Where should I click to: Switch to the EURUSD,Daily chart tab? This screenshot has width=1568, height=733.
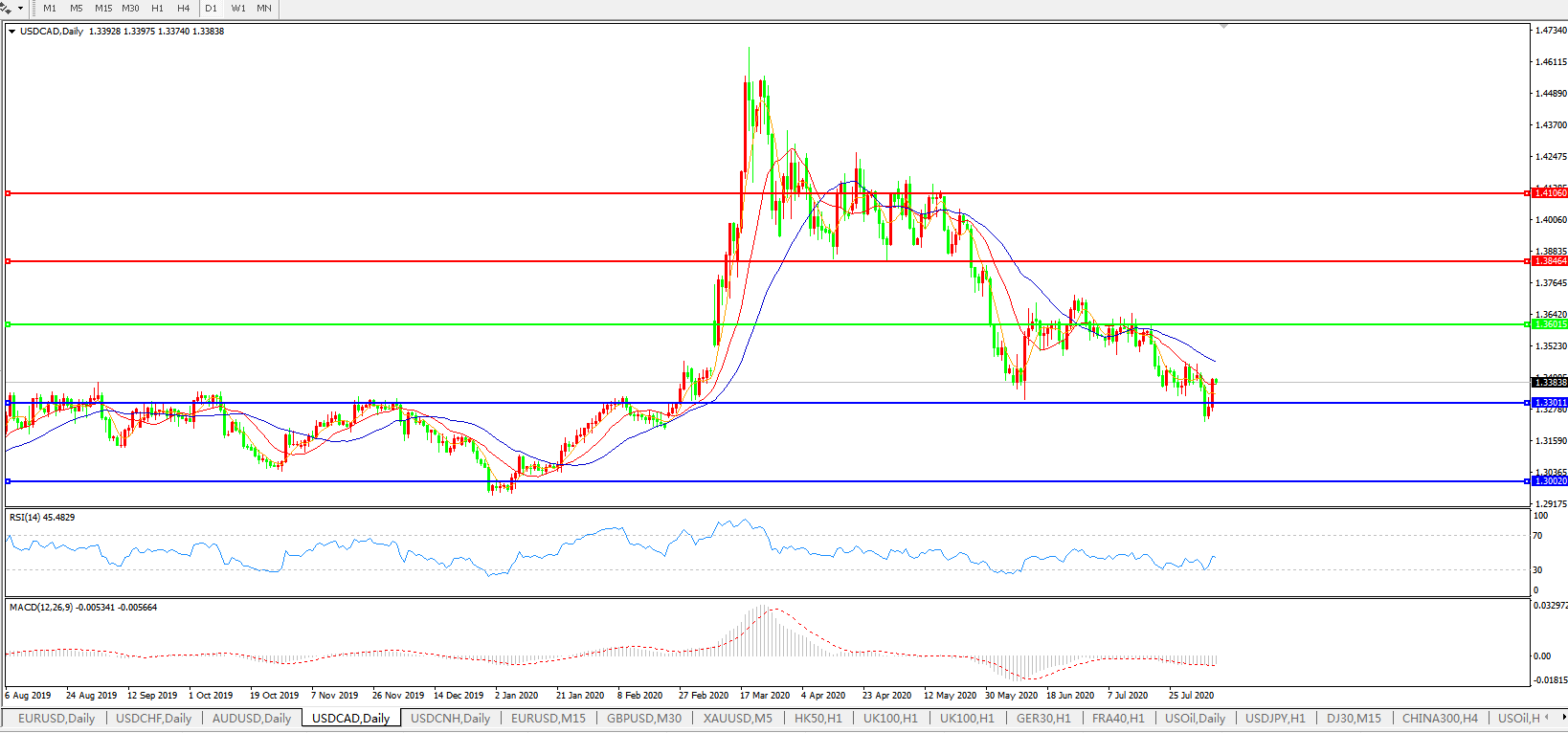[x=56, y=719]
